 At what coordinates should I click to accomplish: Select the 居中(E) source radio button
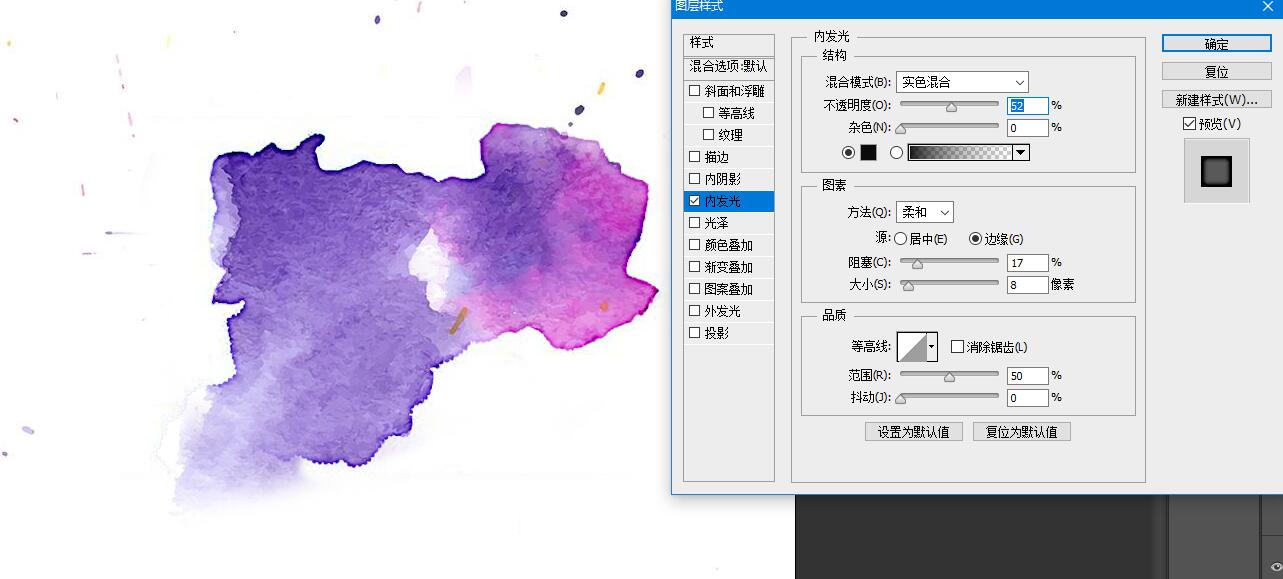click(901, 239)
